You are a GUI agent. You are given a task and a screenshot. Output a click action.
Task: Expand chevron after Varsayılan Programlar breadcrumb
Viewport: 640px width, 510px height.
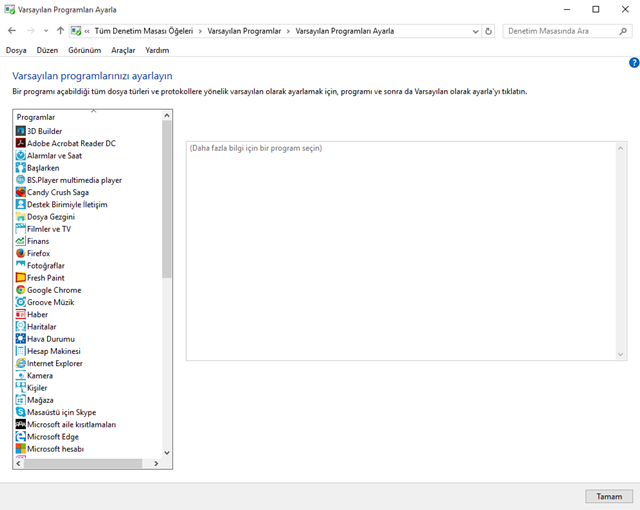pos(288,31)
